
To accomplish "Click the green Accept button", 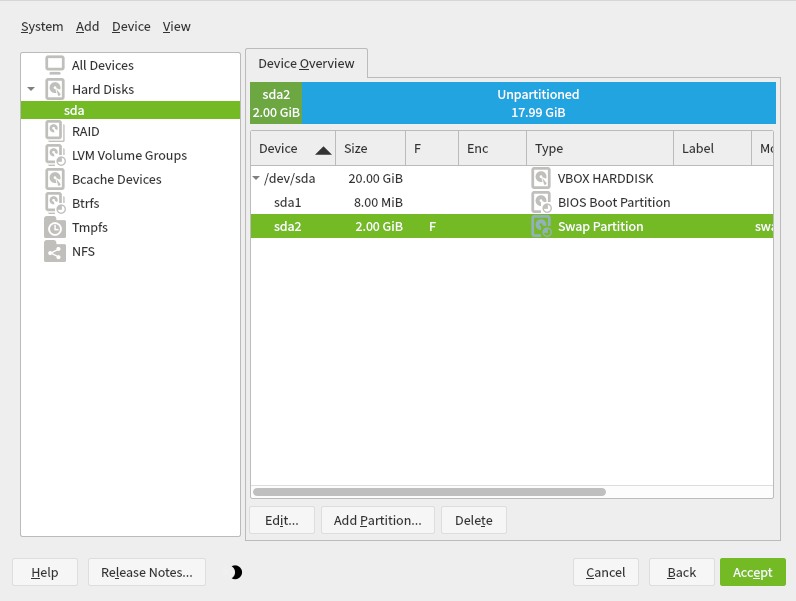I will (x=752, y=572).
